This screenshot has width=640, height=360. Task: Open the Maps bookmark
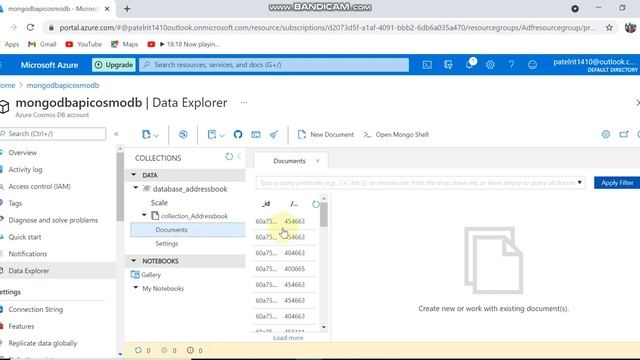tap(124, 44)
